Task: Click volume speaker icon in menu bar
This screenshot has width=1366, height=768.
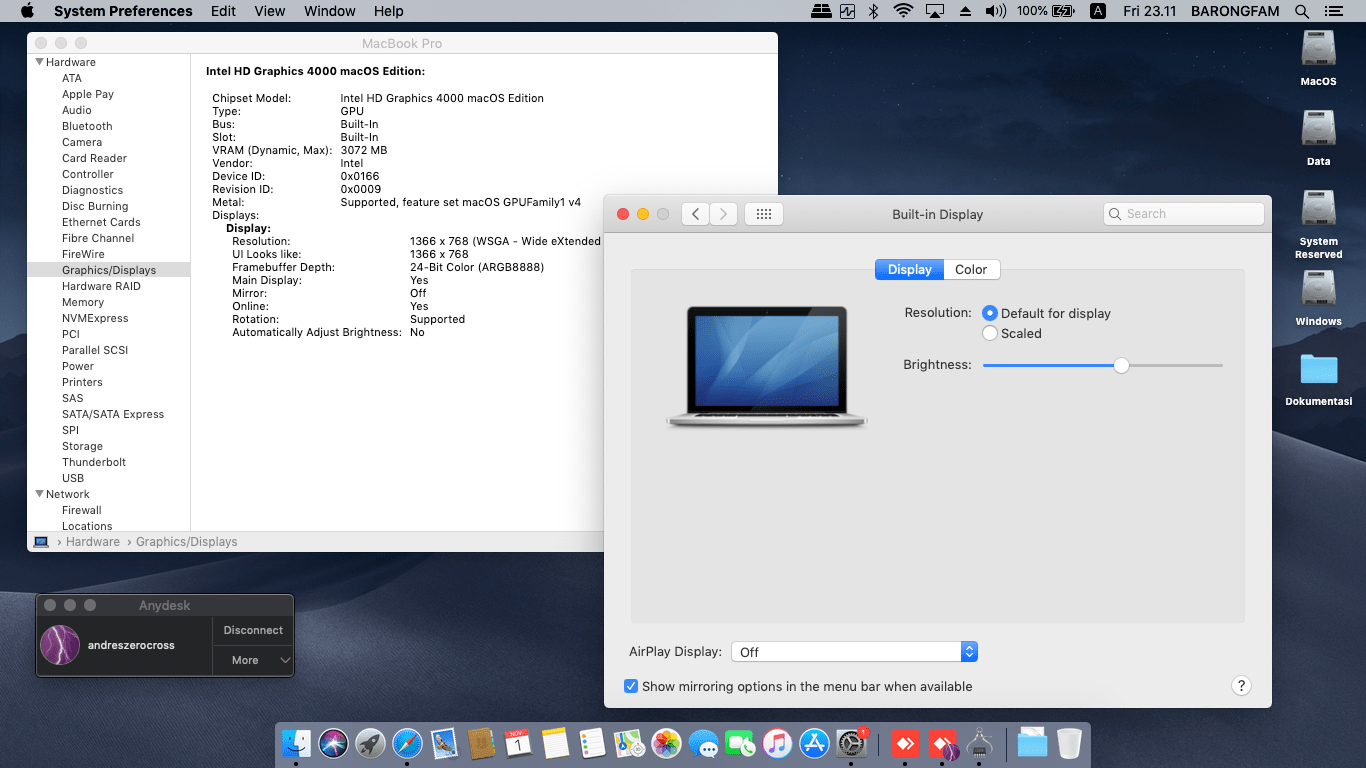Action: (x=995, y=11)
